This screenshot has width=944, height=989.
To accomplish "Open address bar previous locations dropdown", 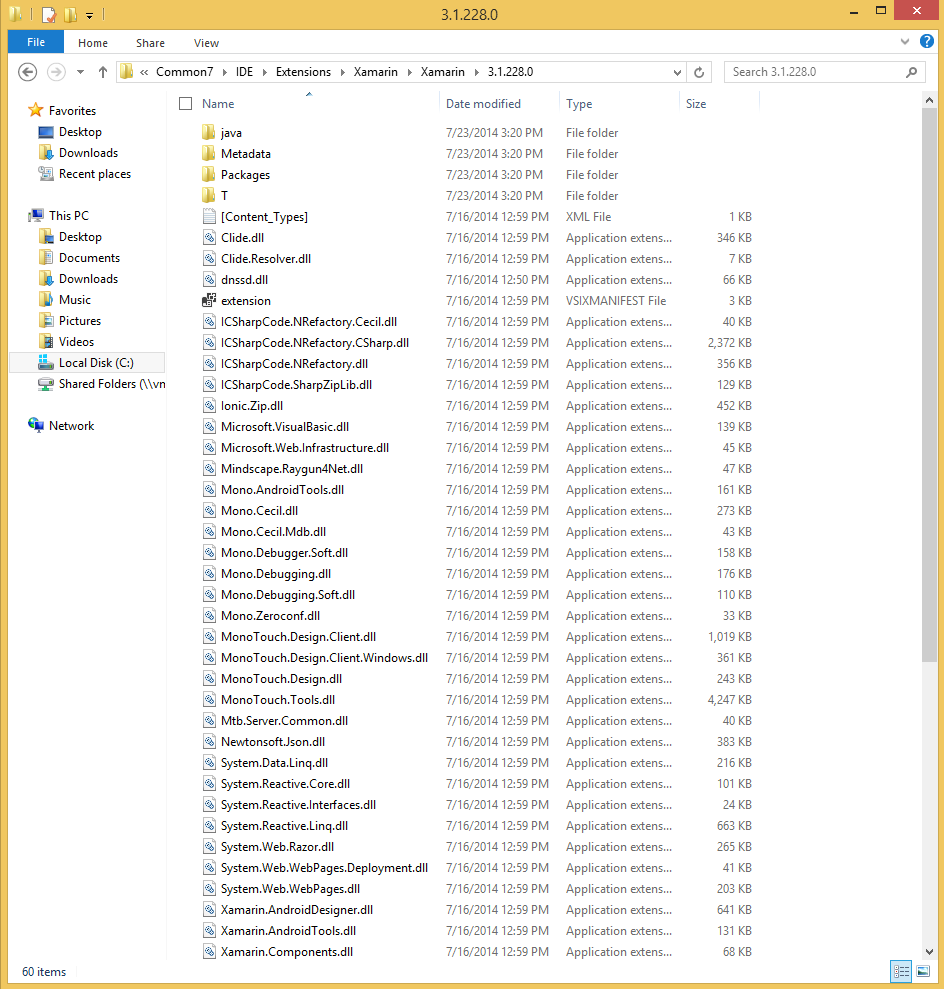I will pos(677,72).
